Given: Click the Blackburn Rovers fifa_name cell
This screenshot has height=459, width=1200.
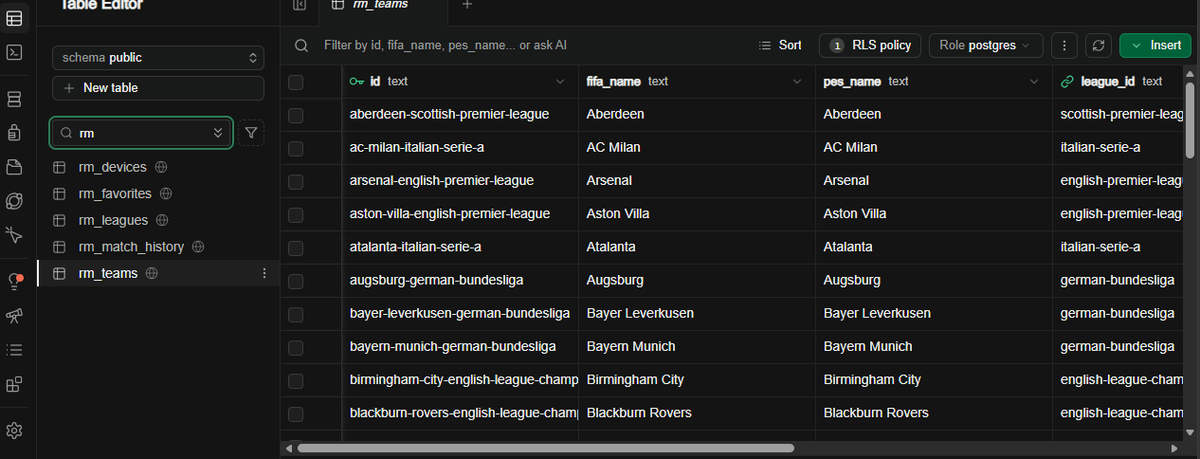Looking at the screenshot, I should click(x=697, y=413).
